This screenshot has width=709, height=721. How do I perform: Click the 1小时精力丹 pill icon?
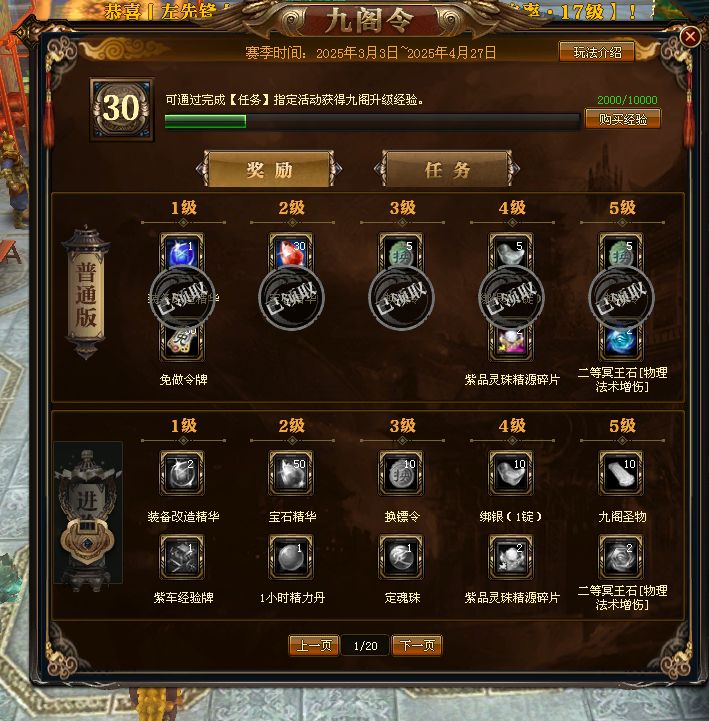[291, 556]
